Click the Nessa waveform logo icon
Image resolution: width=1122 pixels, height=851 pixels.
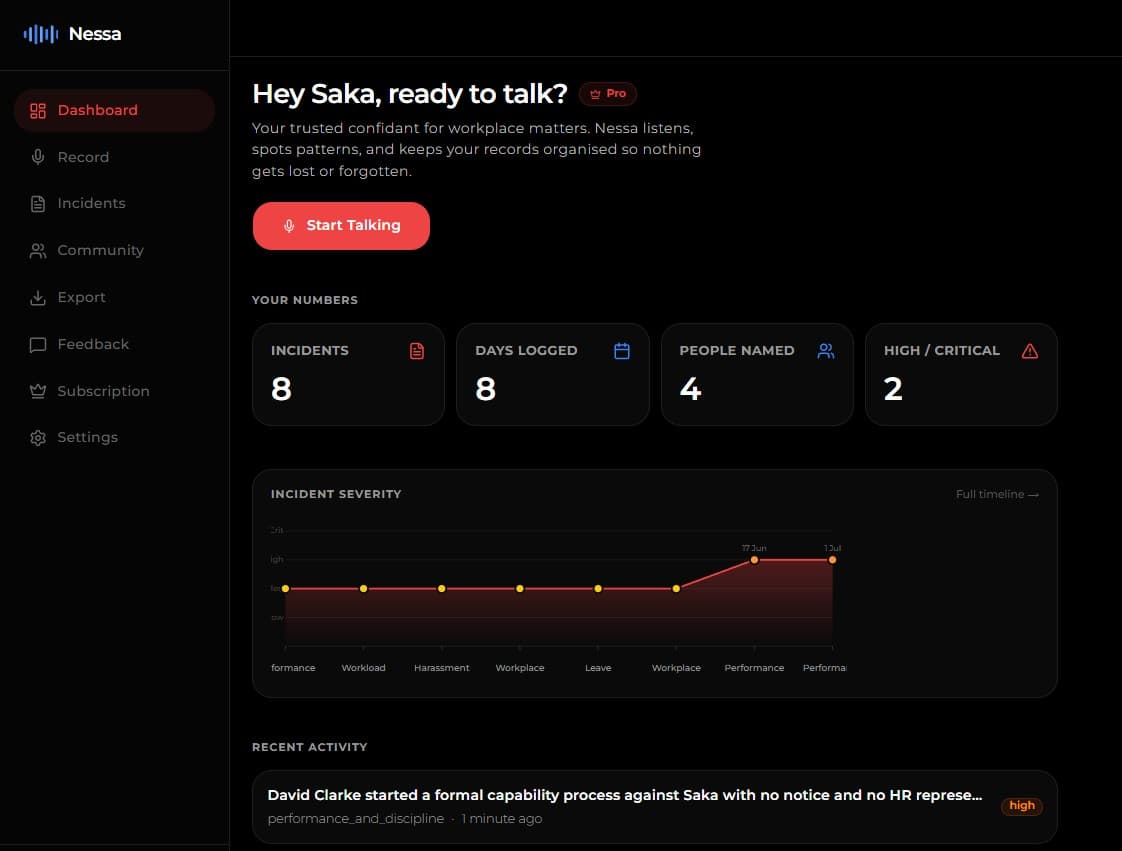point(41,34)
